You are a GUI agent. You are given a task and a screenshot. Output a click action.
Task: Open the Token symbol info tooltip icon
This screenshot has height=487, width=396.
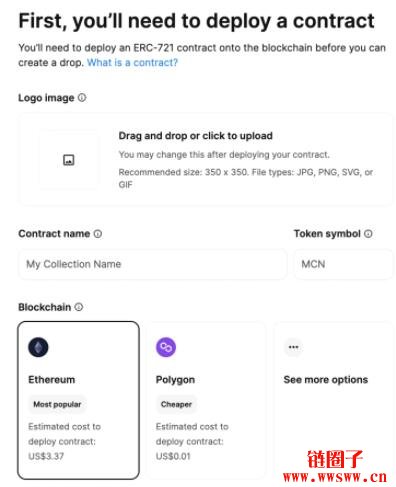click(x=368, y=234)
